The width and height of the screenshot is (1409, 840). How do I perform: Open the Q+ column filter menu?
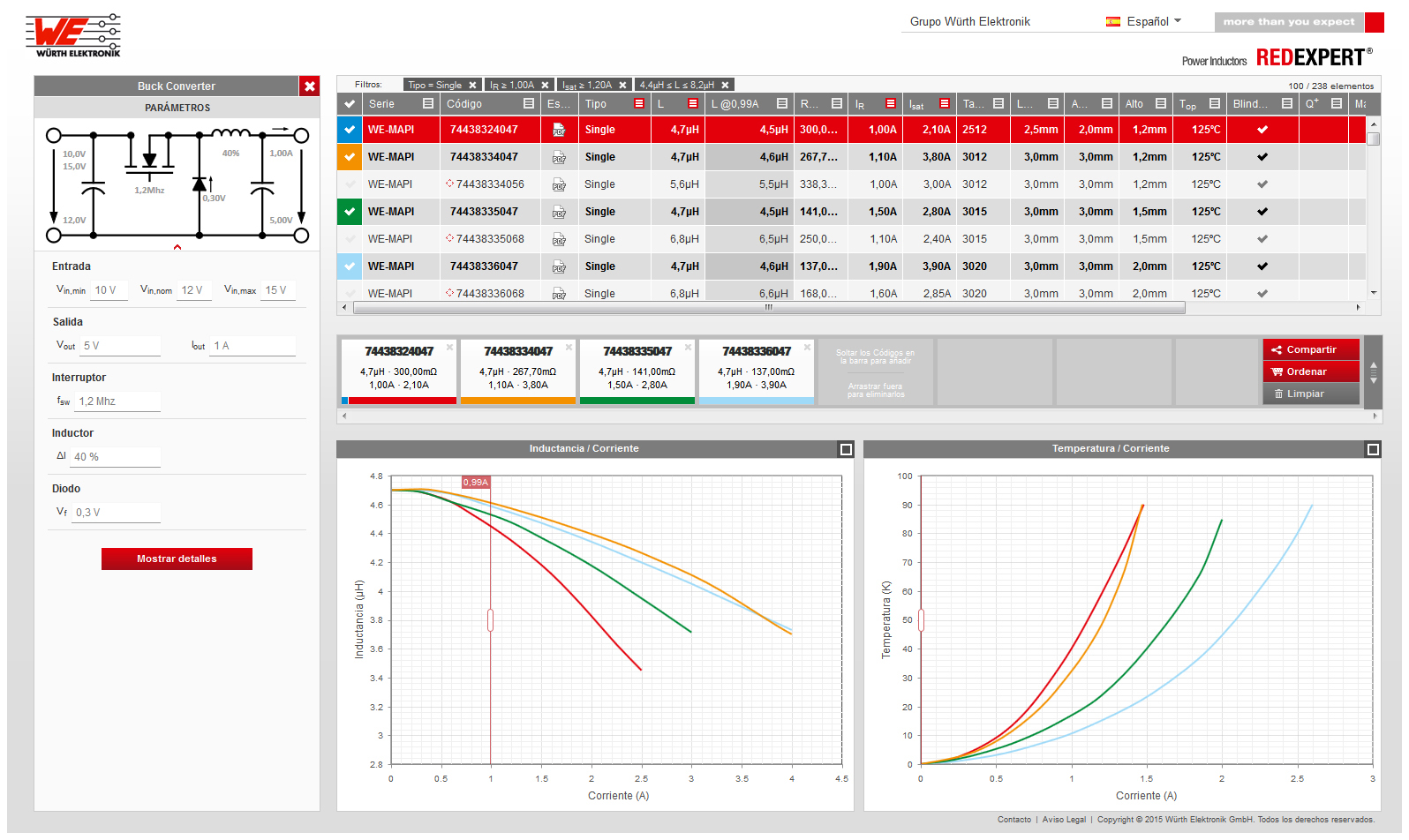tap(1337, 104)
